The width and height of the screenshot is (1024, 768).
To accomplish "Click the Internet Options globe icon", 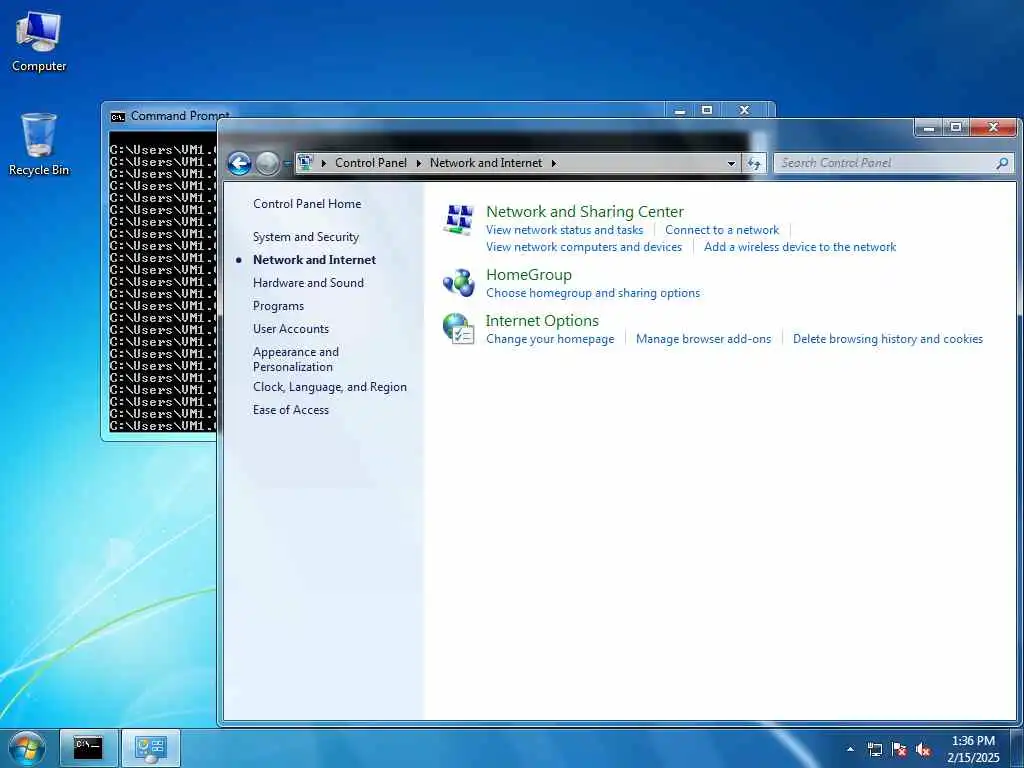I will click(458, 328).
